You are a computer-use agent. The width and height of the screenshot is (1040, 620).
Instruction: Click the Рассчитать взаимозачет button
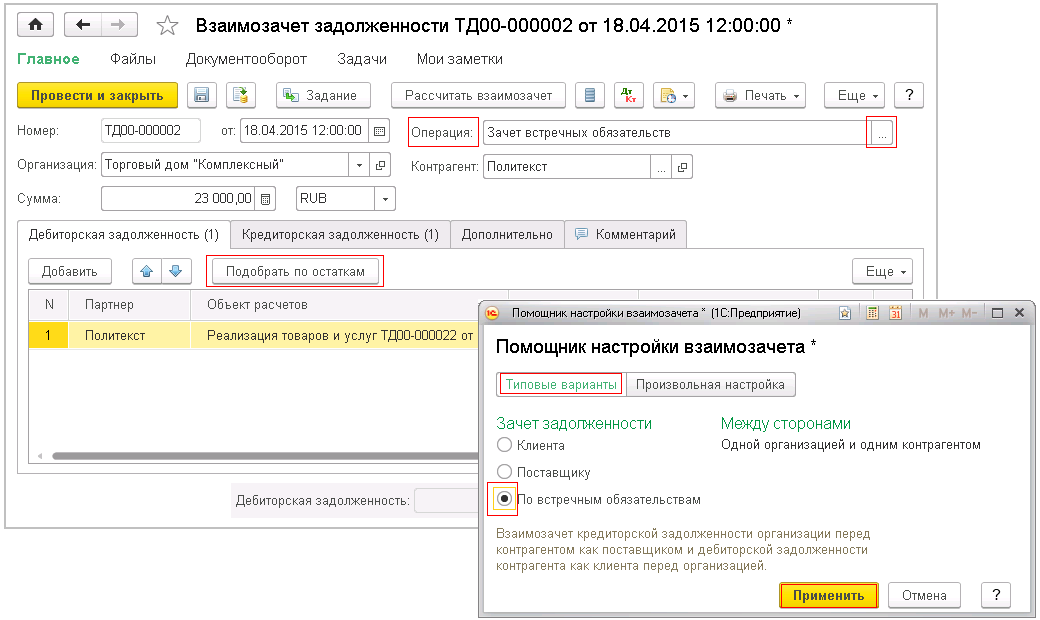[478, 95]
